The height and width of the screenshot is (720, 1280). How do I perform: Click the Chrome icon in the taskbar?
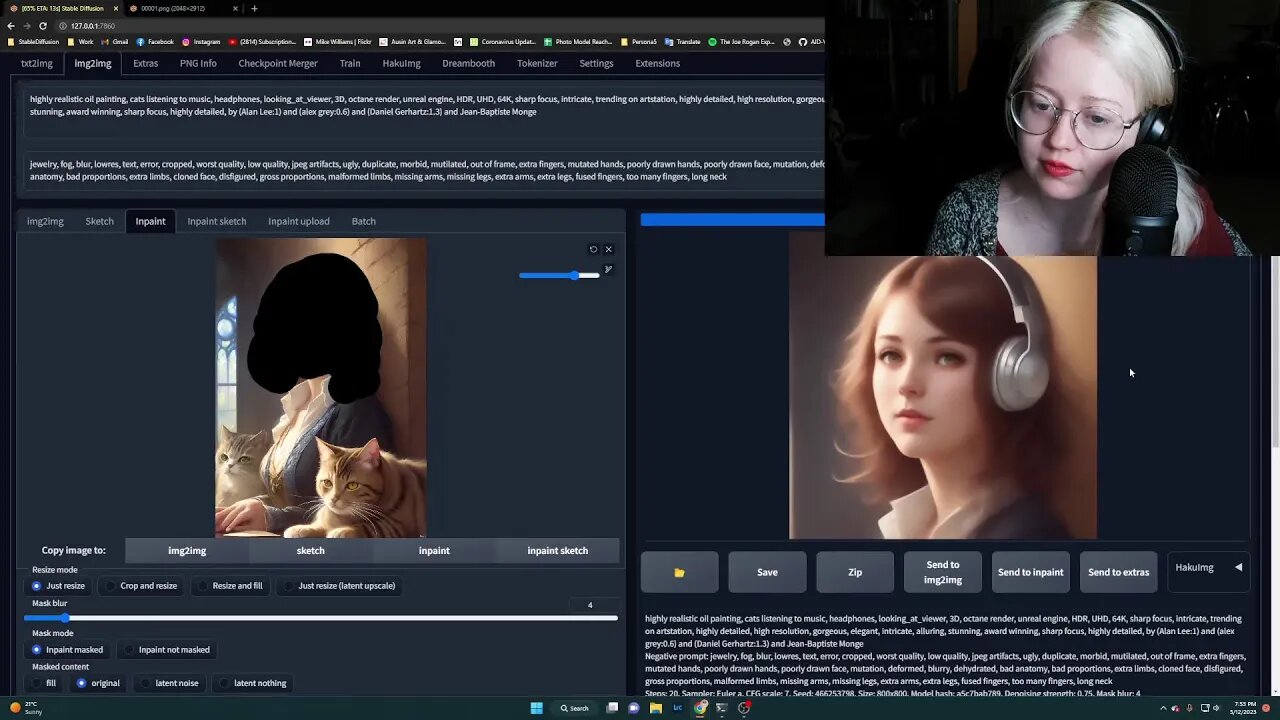700,708
